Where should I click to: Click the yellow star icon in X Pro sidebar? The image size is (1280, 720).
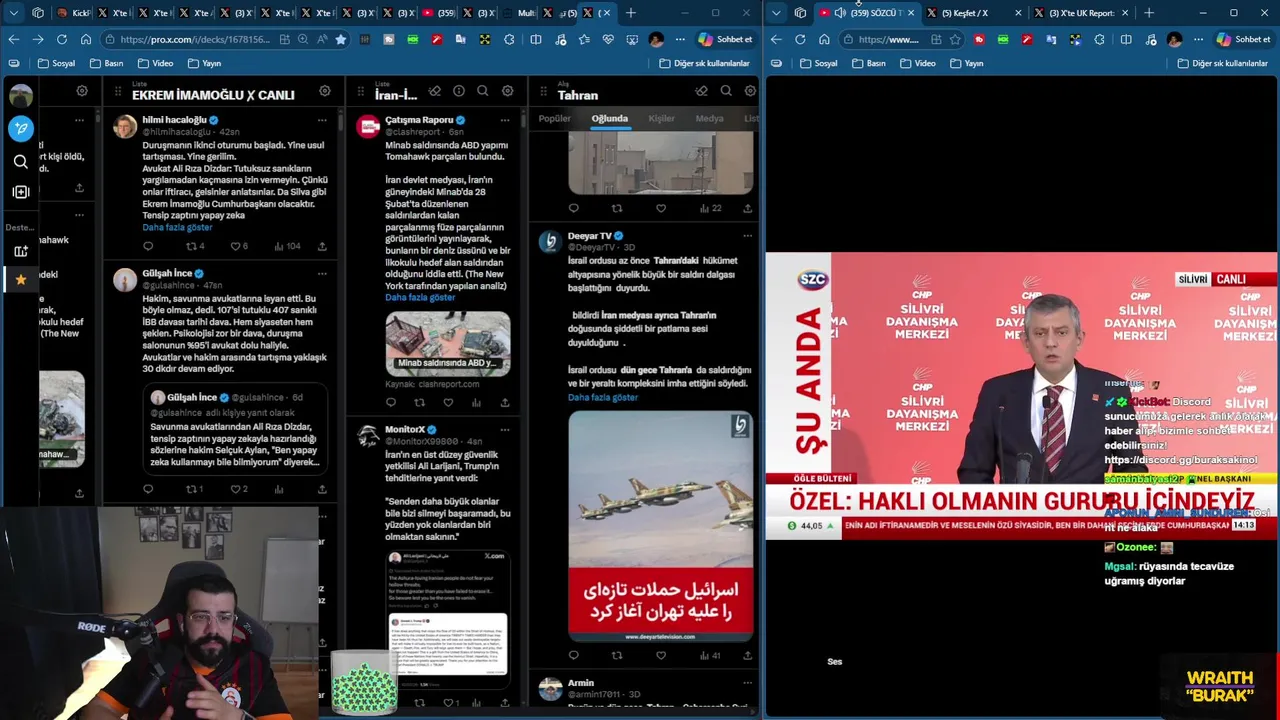click(x=20, y=280)
